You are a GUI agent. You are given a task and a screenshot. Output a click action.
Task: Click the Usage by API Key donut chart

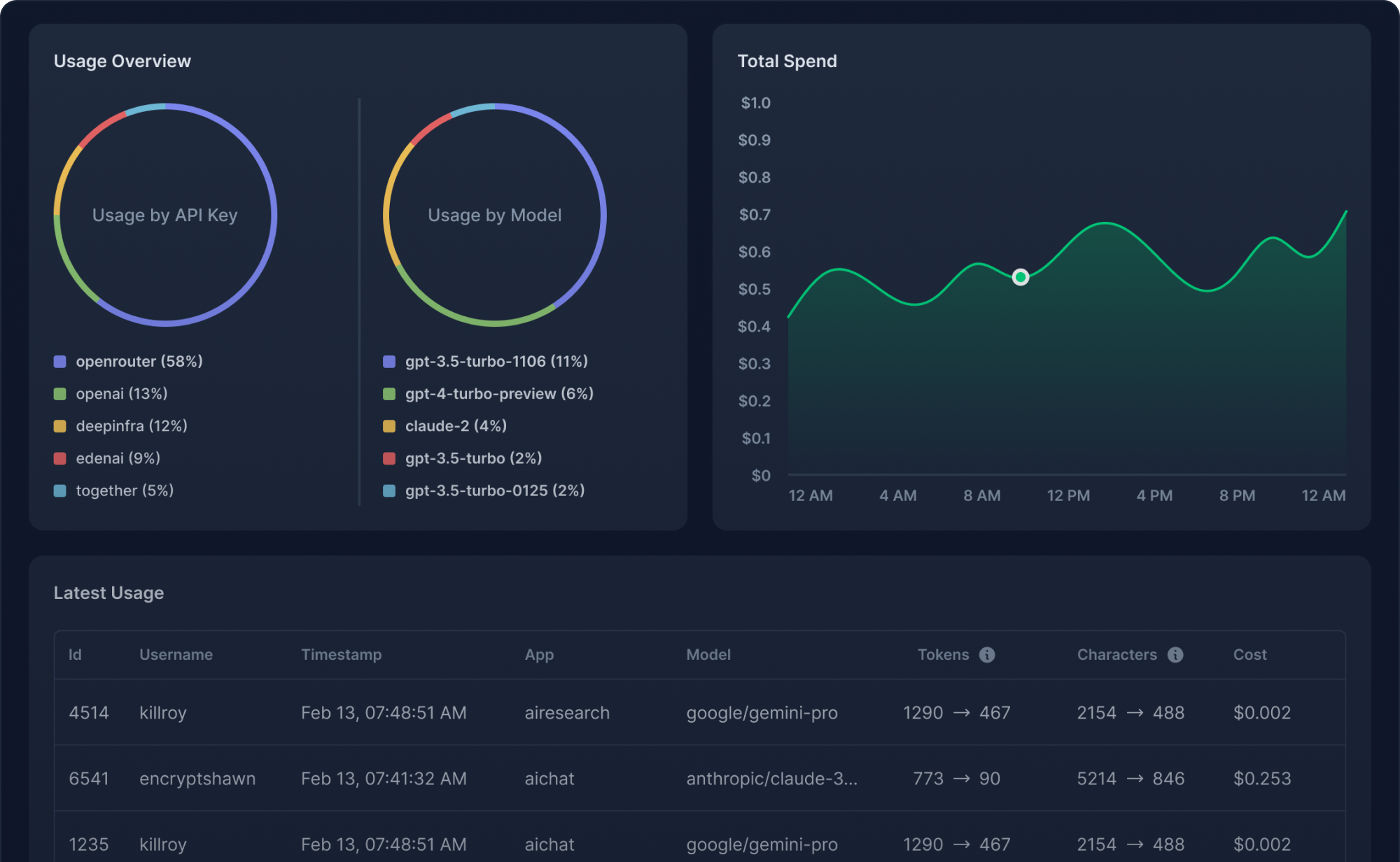pyautogui.click(x=165, y=215)
